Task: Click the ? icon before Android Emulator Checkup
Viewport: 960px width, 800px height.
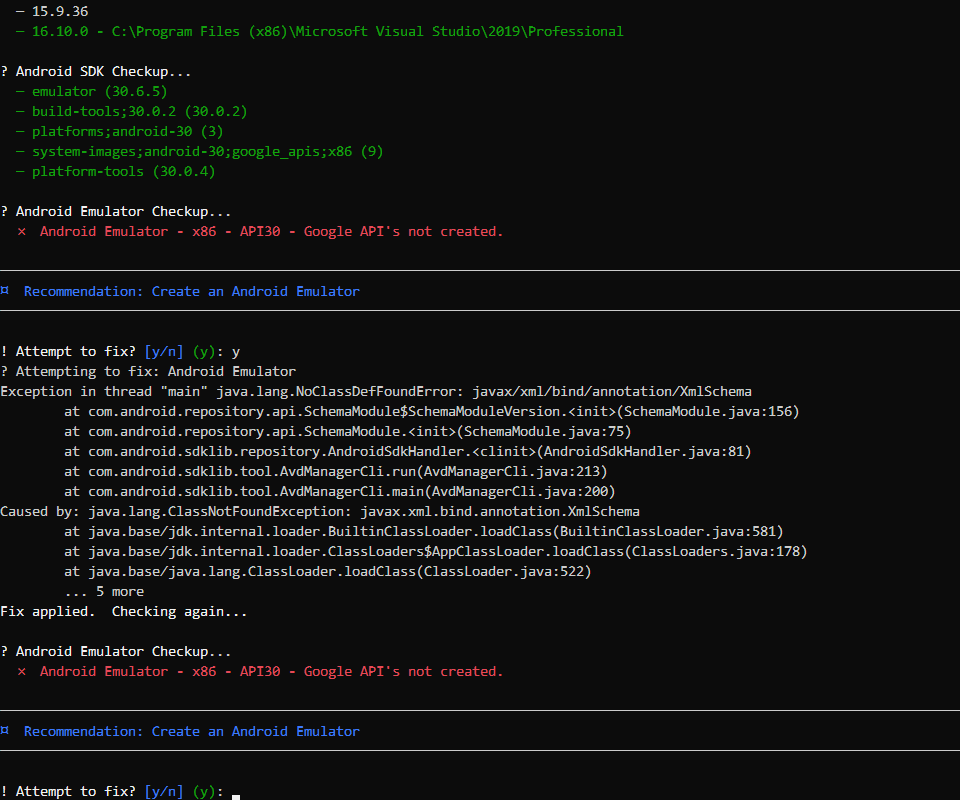Action: point(3,211)
